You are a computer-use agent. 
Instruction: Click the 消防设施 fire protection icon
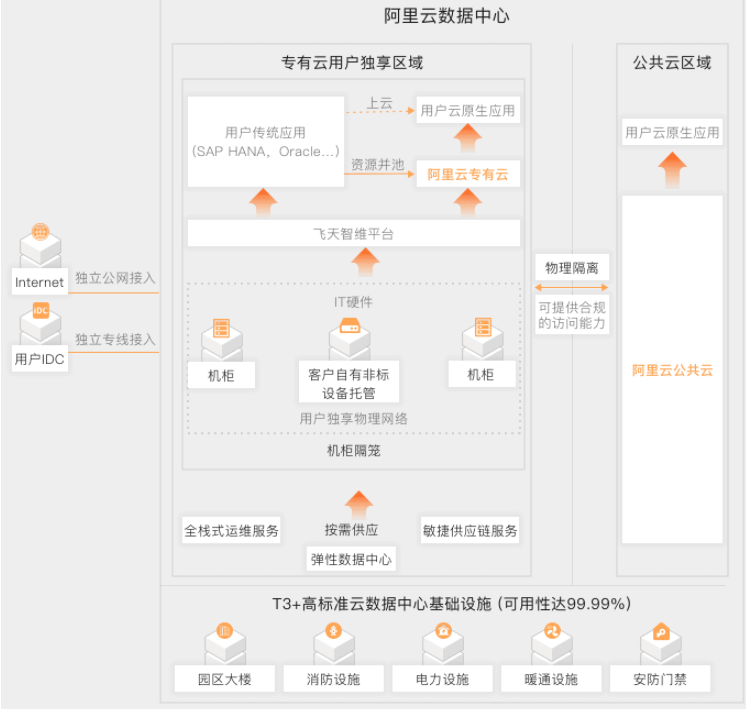click(334, 631)
